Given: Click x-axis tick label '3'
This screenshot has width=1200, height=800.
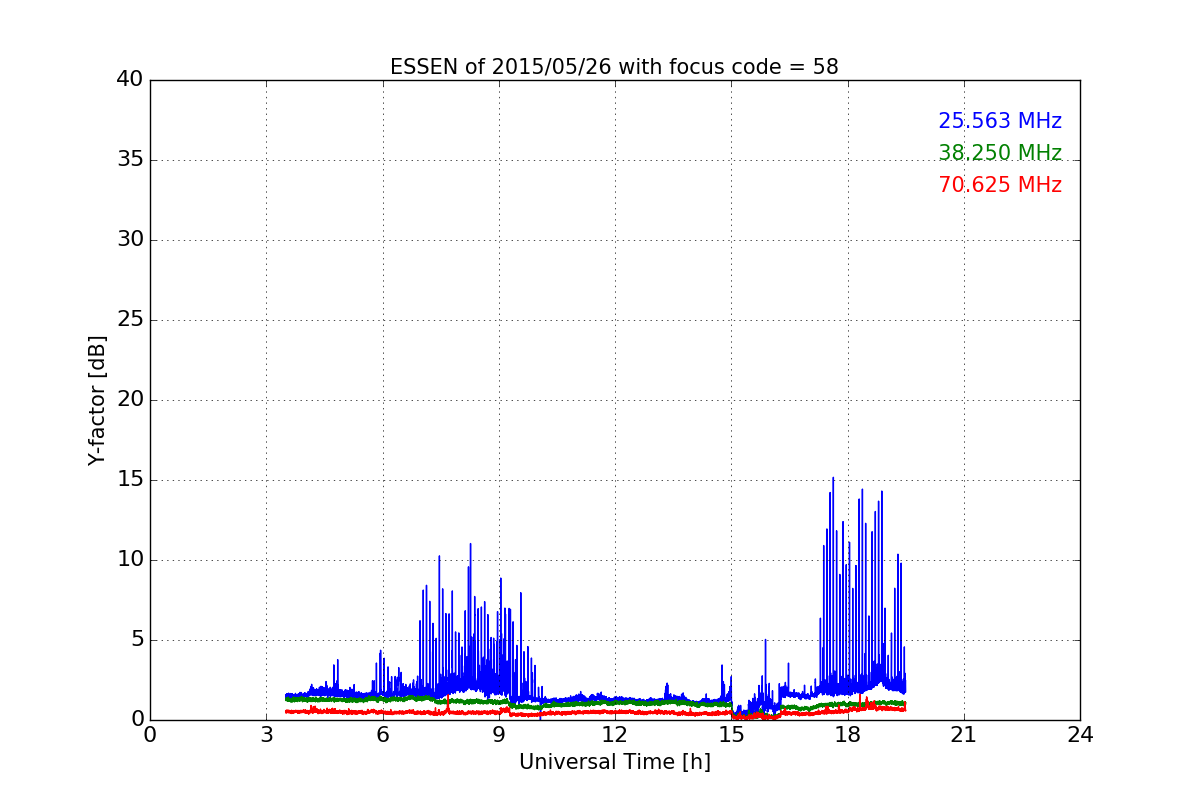Looking at the screenshot, I should click(266, 735).
